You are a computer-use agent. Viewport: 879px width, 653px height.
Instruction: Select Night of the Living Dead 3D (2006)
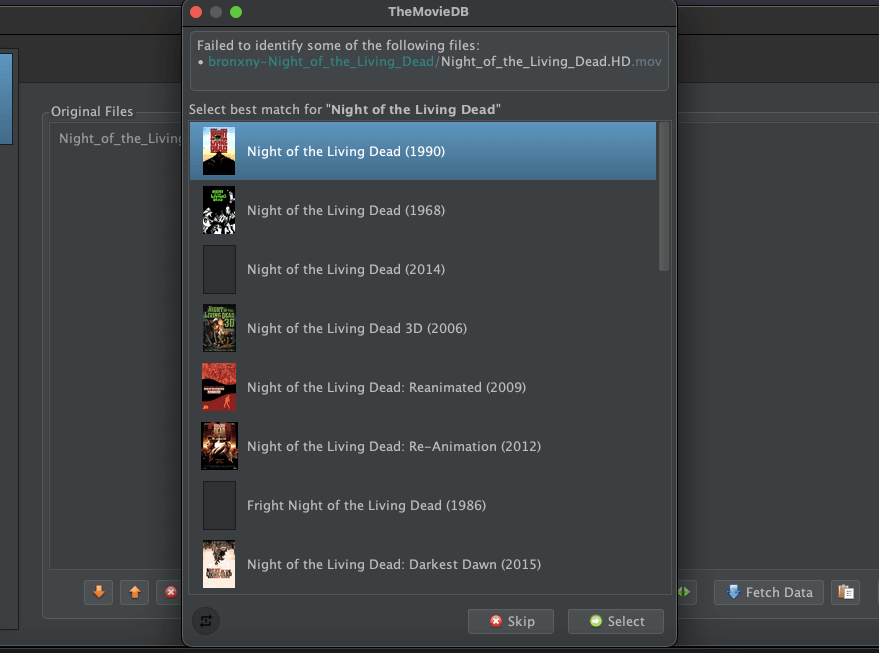423,328
